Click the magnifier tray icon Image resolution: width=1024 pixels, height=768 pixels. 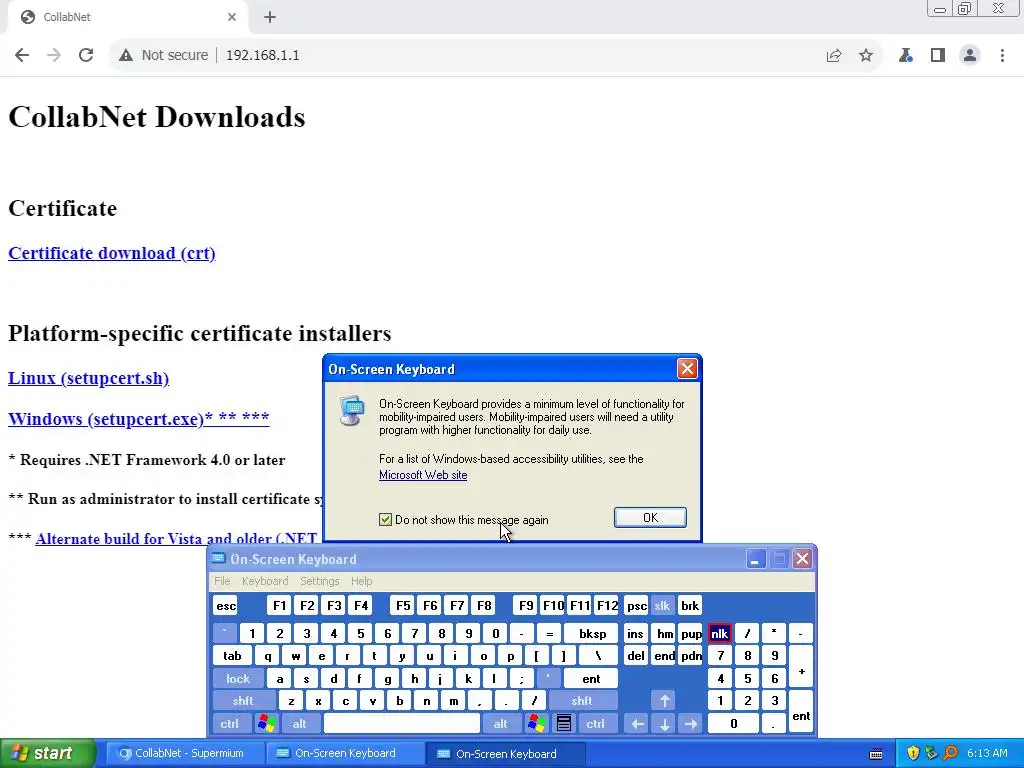(x=950, y=754)
